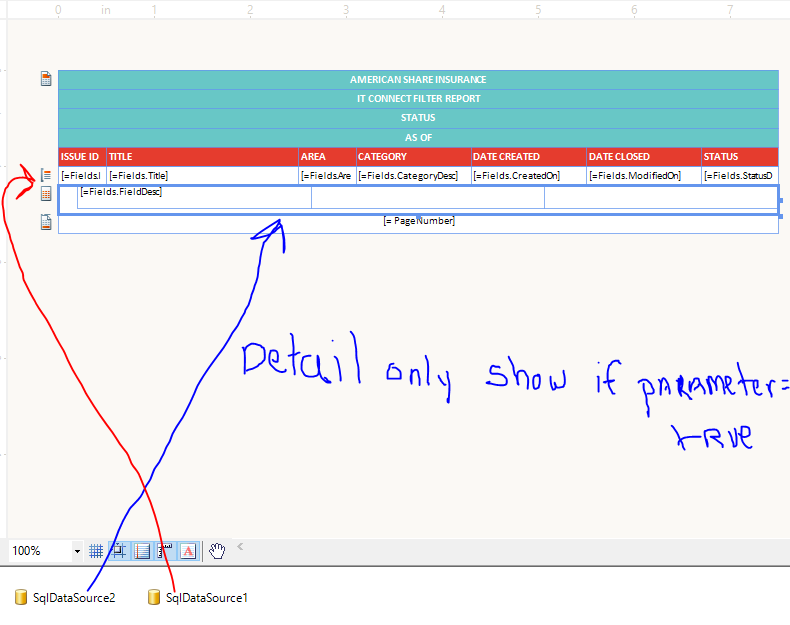790x625 pixels.
Task: Select the [= PageNumber] textbox
Action: click(x=419, y=222)
